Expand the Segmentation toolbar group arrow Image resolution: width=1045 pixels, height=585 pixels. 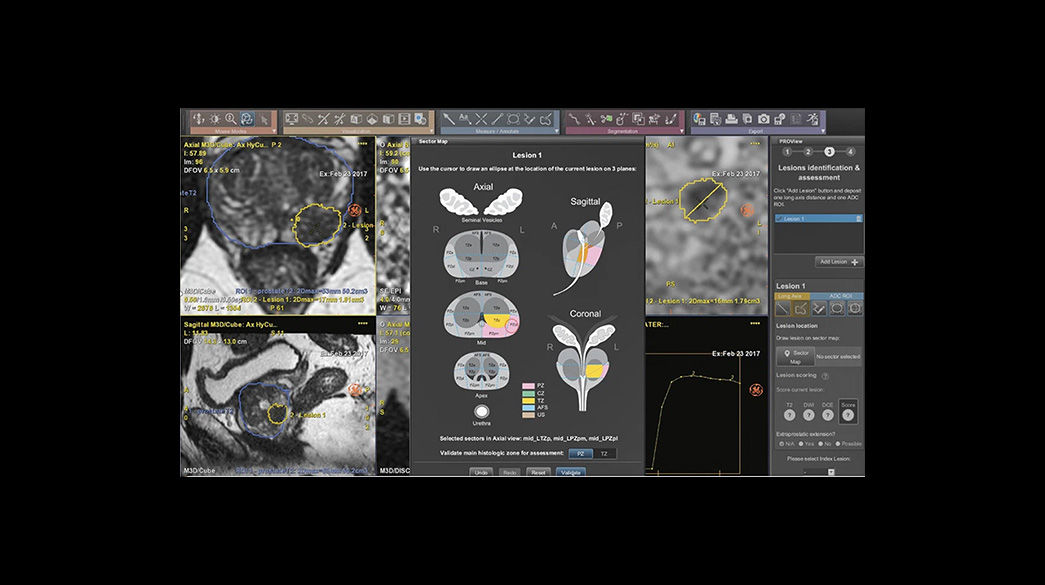pos(681,130)
